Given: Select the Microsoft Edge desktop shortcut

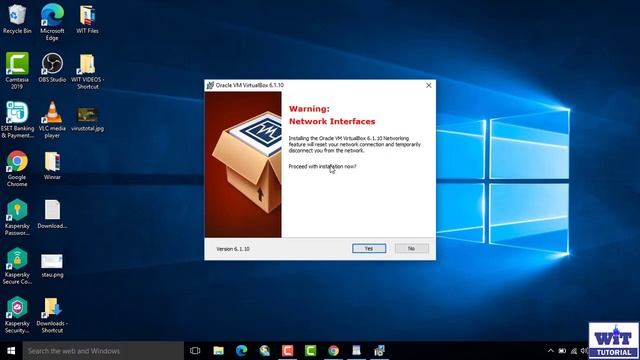Looking at the screenshot, I should pyautogui.click(x=52, y=22).
